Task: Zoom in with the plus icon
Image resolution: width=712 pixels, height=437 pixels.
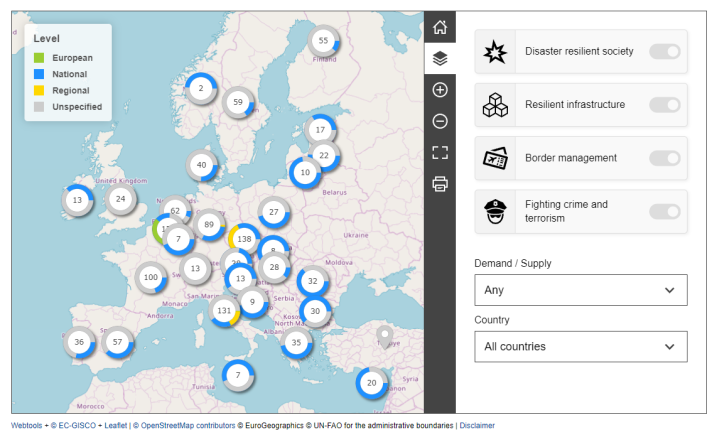Action: tap(440, 90)
